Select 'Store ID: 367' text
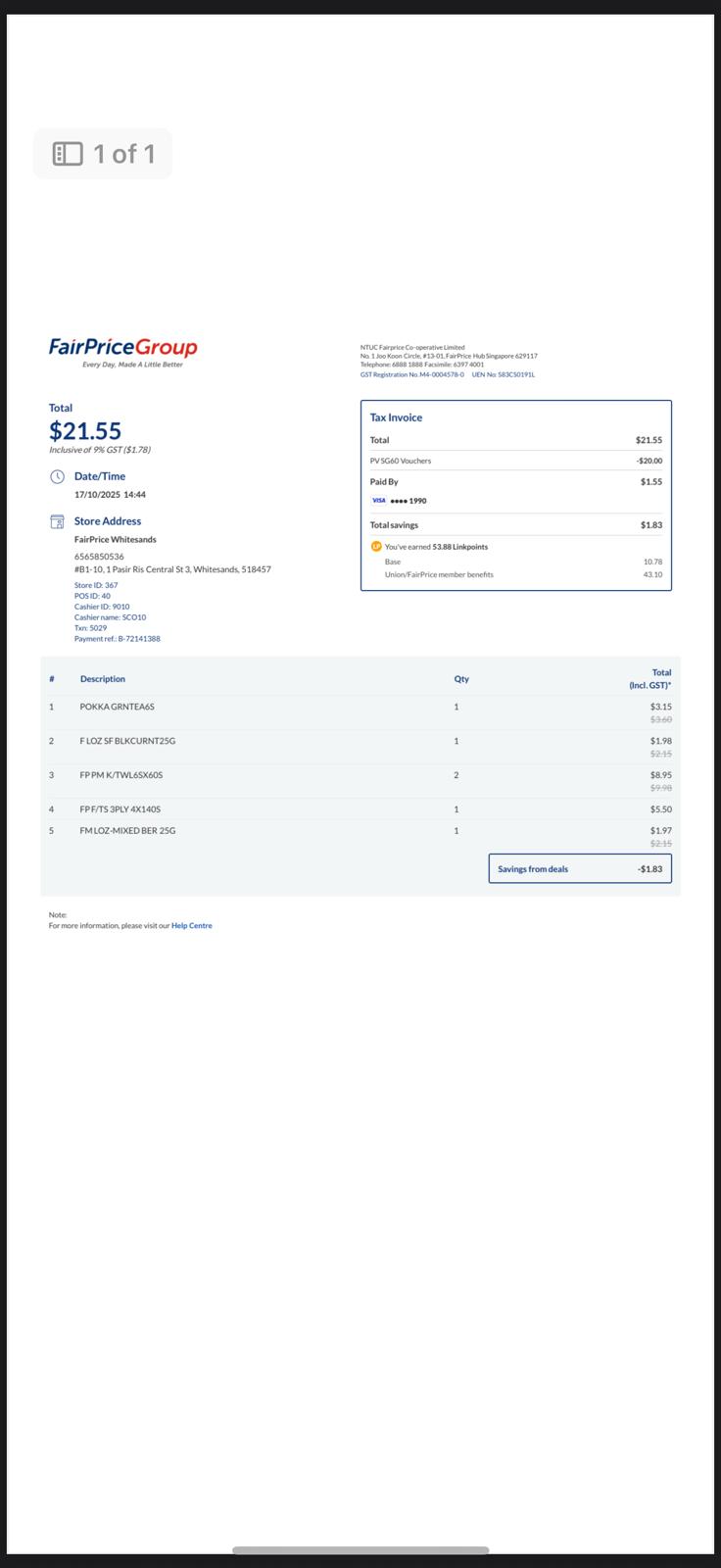 point(96,585)
